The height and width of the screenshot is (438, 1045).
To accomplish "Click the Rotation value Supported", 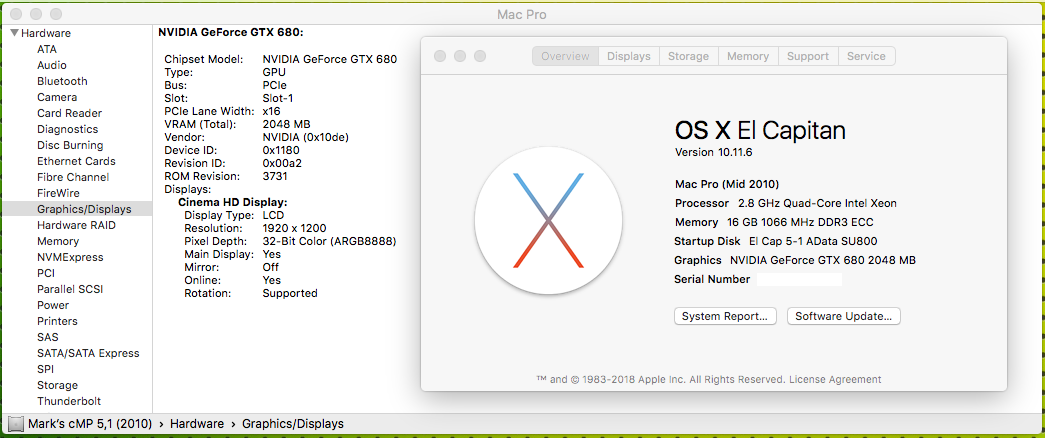I will [290, 293].
